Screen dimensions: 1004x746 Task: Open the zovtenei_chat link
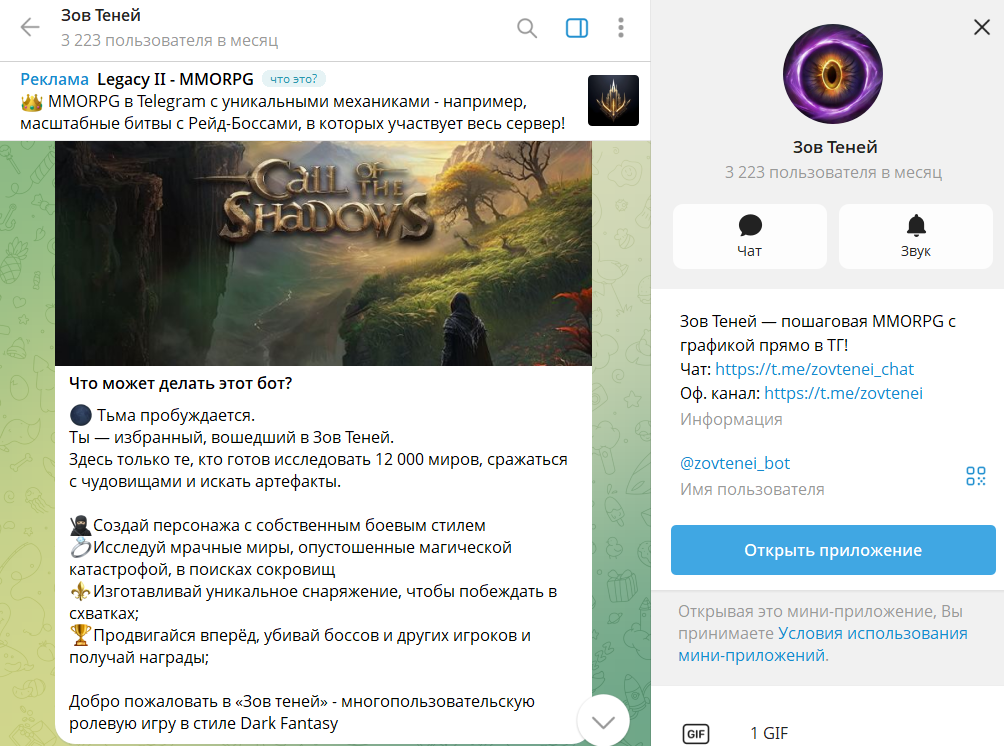814,369
